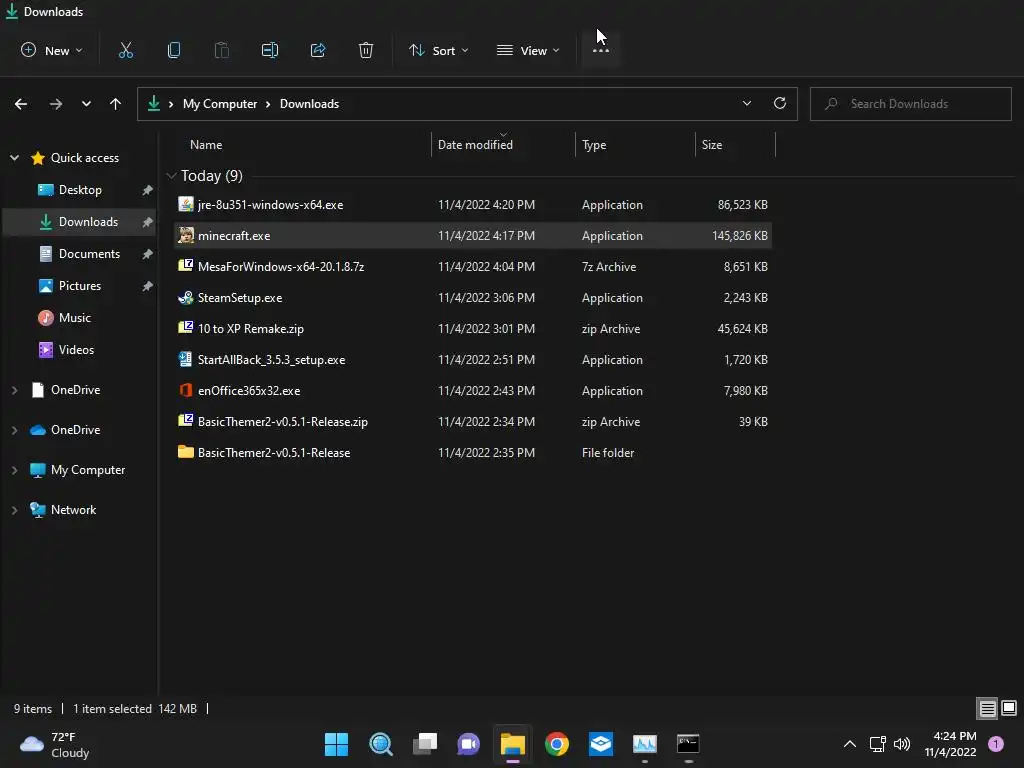This screenshot has height=768, width=1024.
Task: Select Downloads in navigation pane
Action: (80, 222)
